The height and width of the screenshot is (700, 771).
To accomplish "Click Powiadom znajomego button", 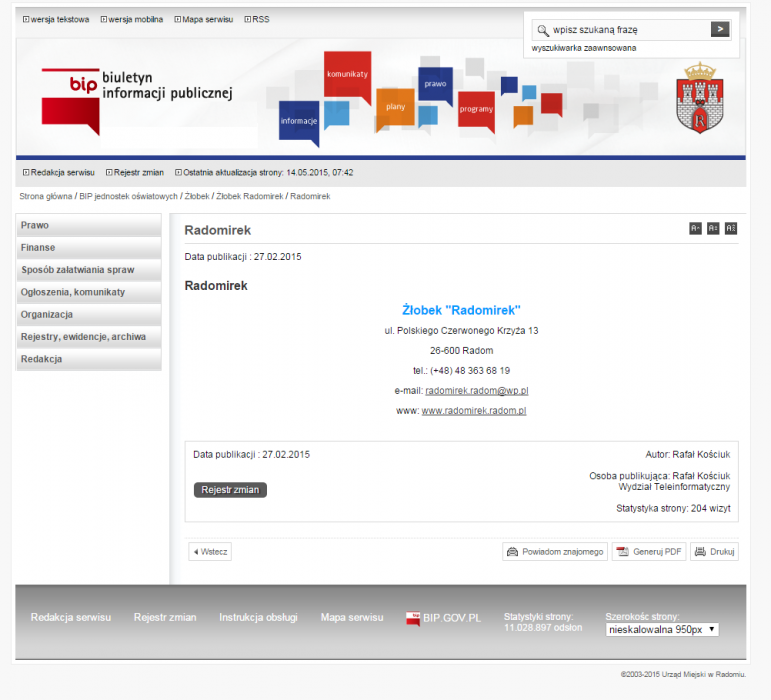I will pos(555,552).
